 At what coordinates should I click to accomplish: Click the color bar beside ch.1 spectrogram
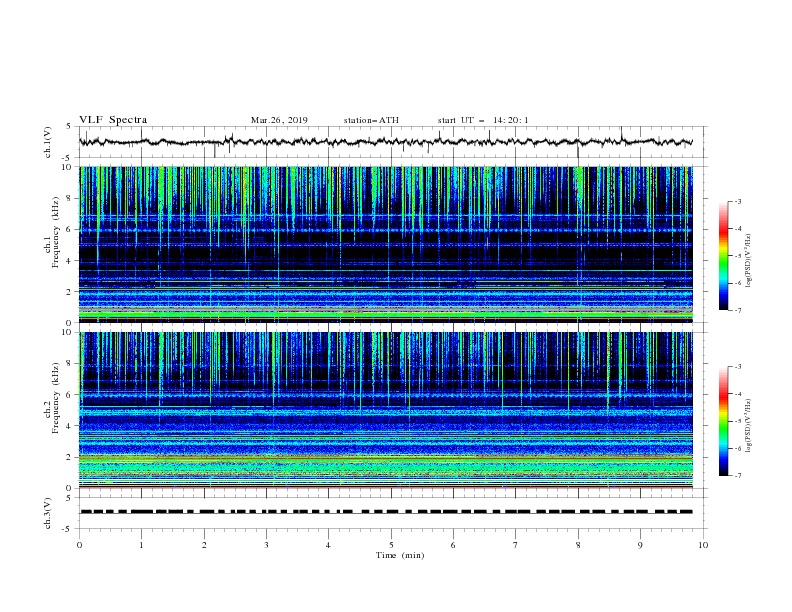point(723,256)
